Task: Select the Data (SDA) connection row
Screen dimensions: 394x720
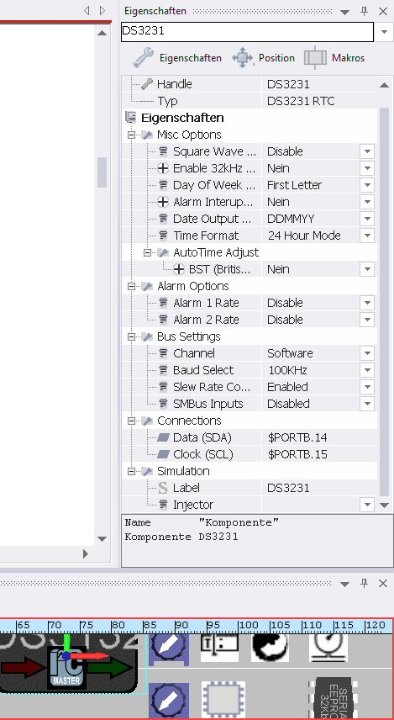Action: [x=250, y=438]
